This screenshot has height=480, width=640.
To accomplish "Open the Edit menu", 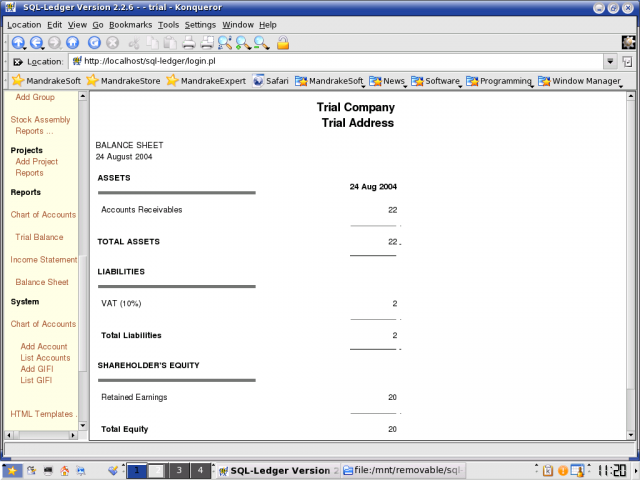I will [x=54, y=25].
